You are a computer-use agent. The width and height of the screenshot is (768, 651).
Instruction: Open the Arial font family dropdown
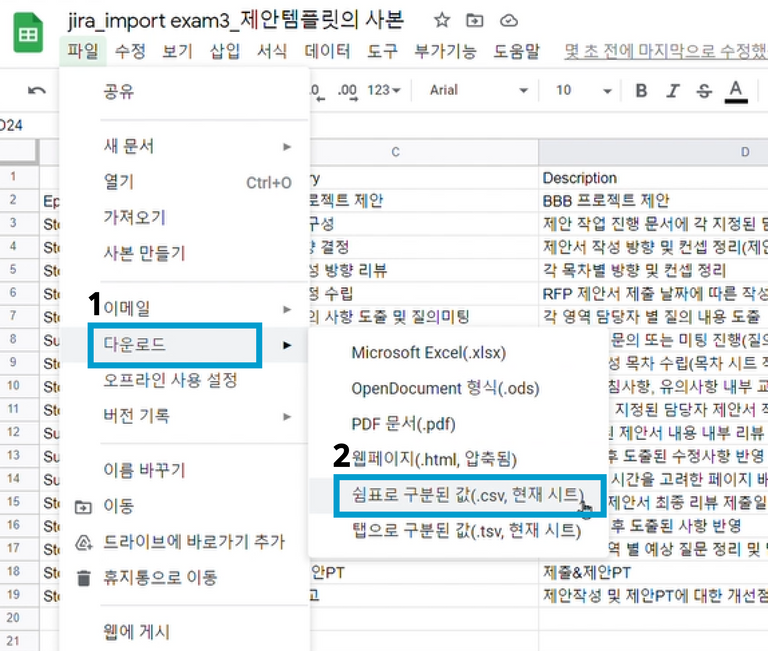(478, 91)
